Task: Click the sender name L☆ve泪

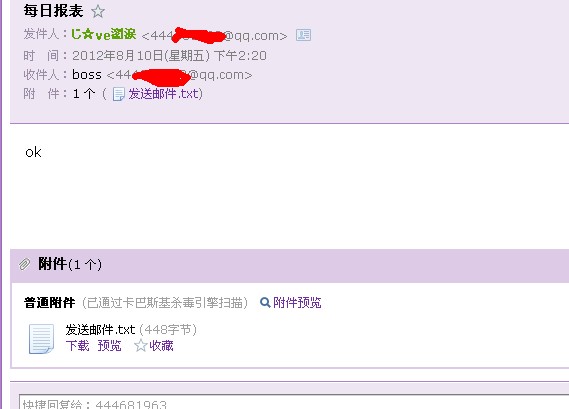Action: pos(103,34)
